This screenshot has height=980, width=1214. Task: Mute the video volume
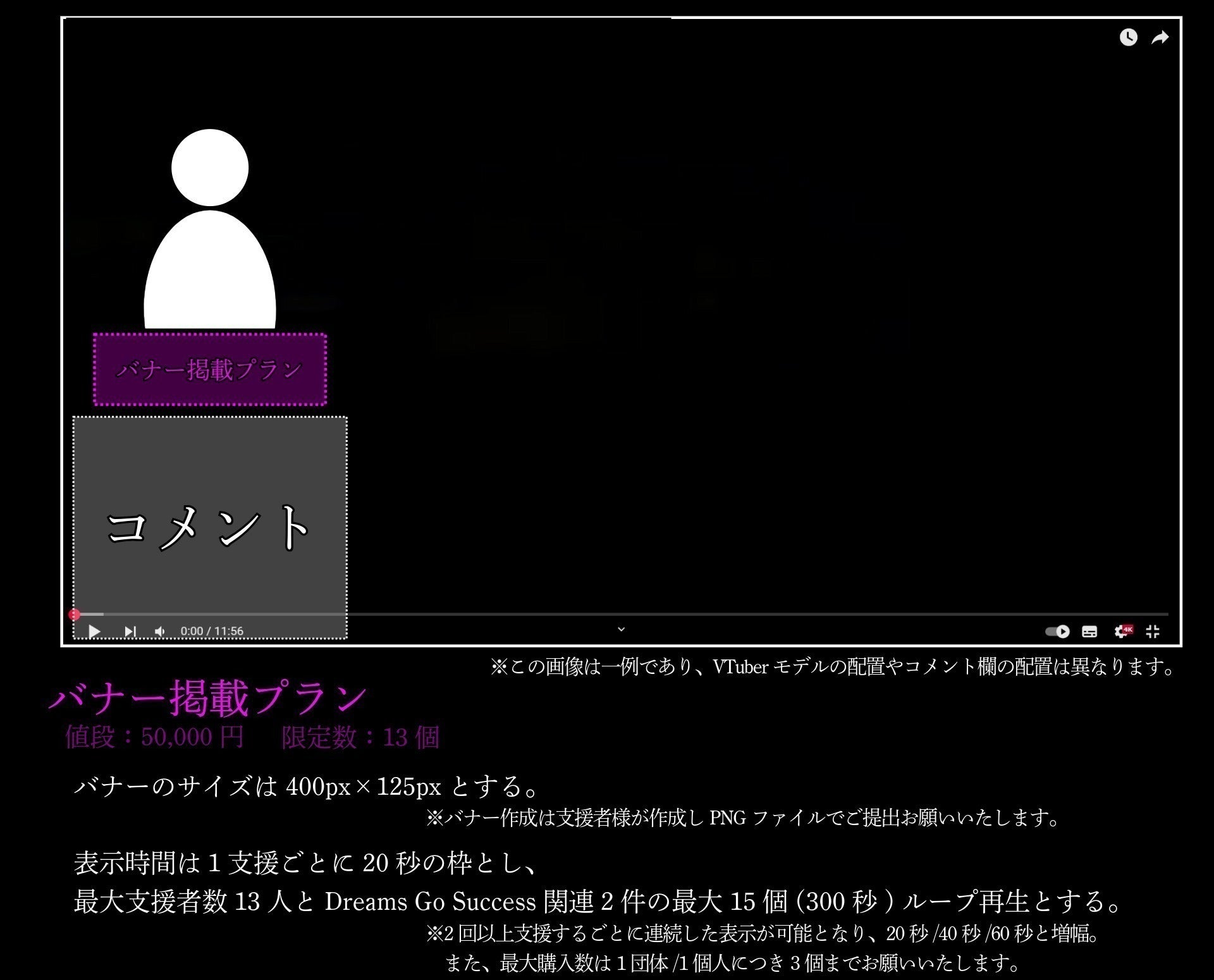click(x=160, y=631)
